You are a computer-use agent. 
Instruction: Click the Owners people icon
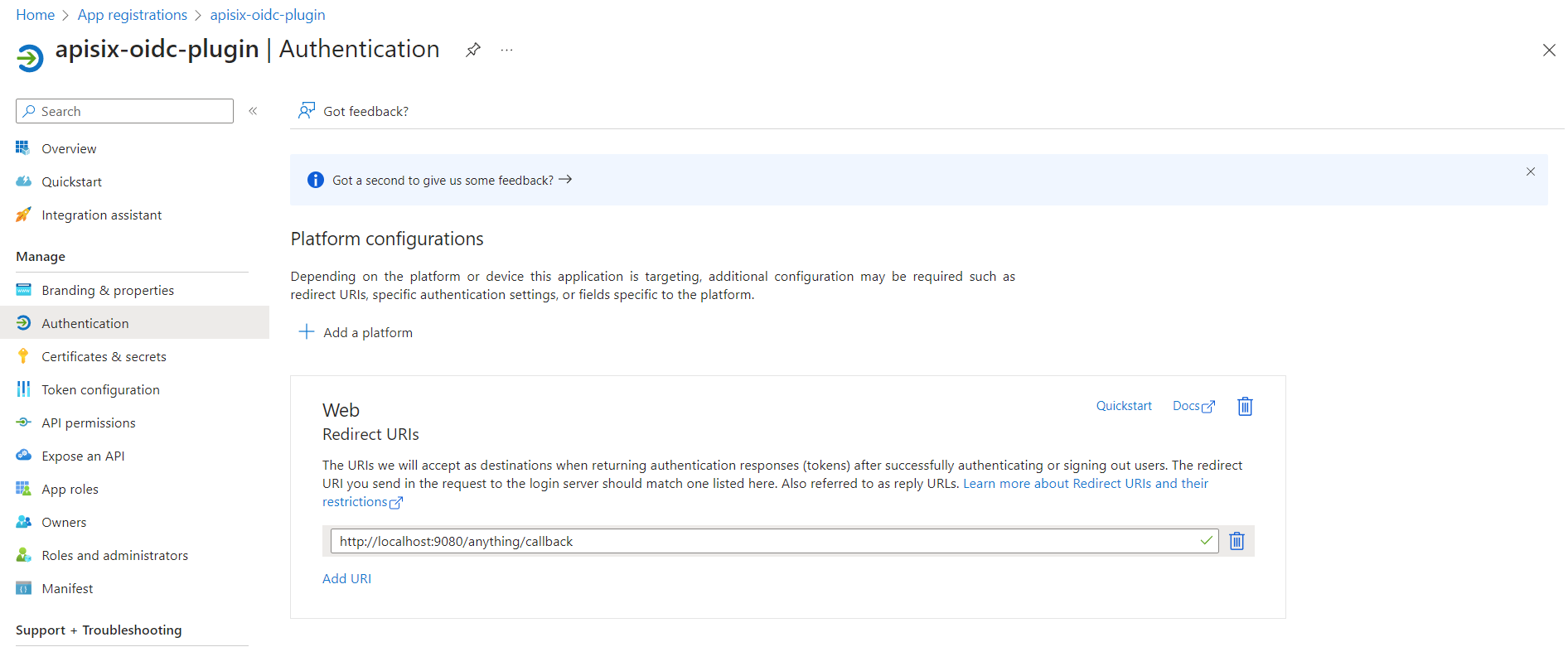(x=23, y=522)
